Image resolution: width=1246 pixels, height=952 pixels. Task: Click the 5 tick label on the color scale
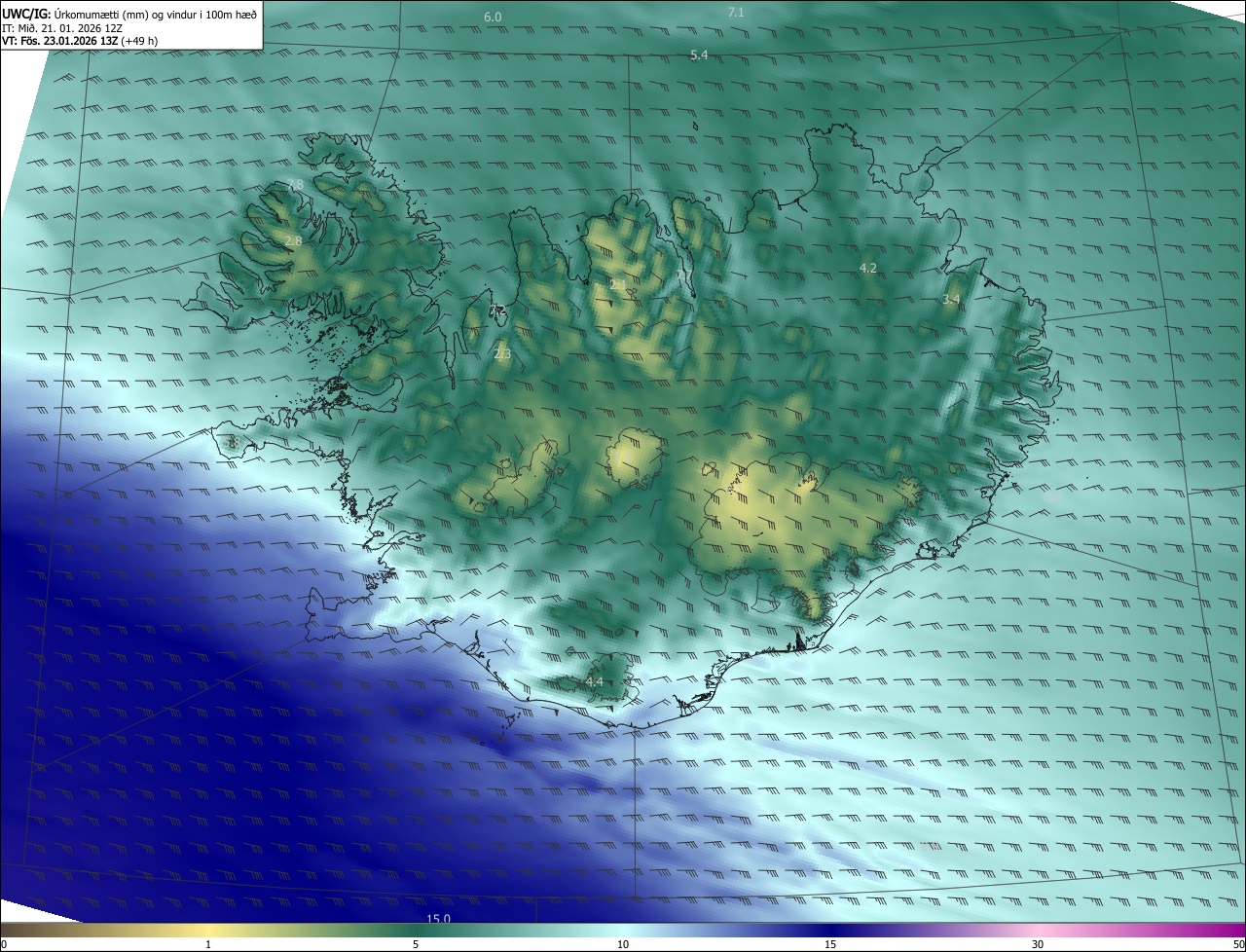coord(416,944)
